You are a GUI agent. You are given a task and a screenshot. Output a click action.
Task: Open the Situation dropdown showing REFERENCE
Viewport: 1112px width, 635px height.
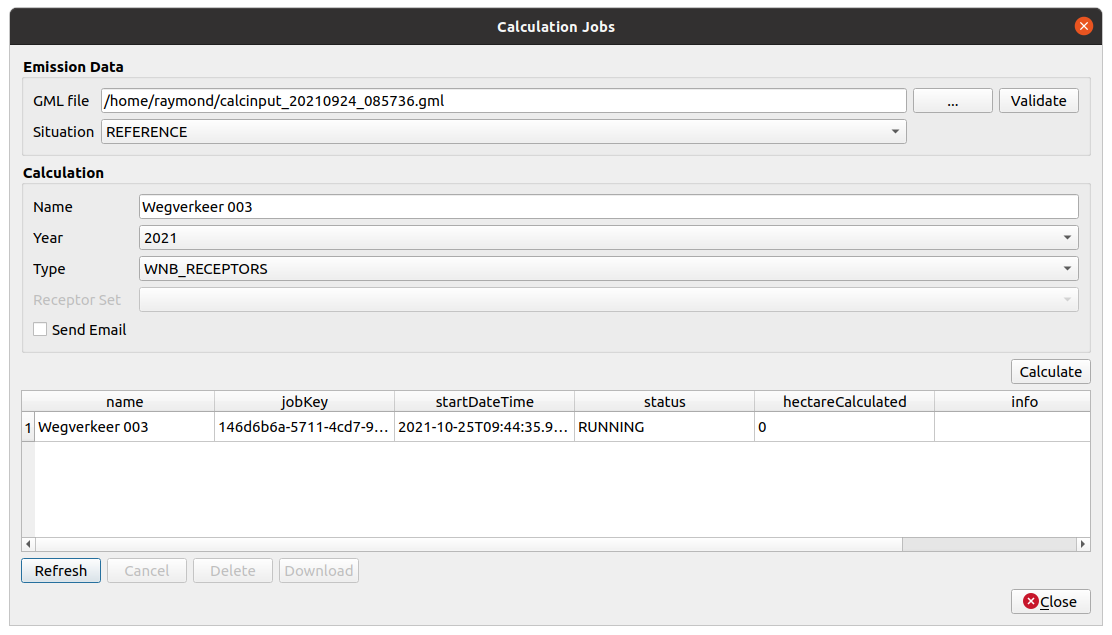[x=503, y=132]
